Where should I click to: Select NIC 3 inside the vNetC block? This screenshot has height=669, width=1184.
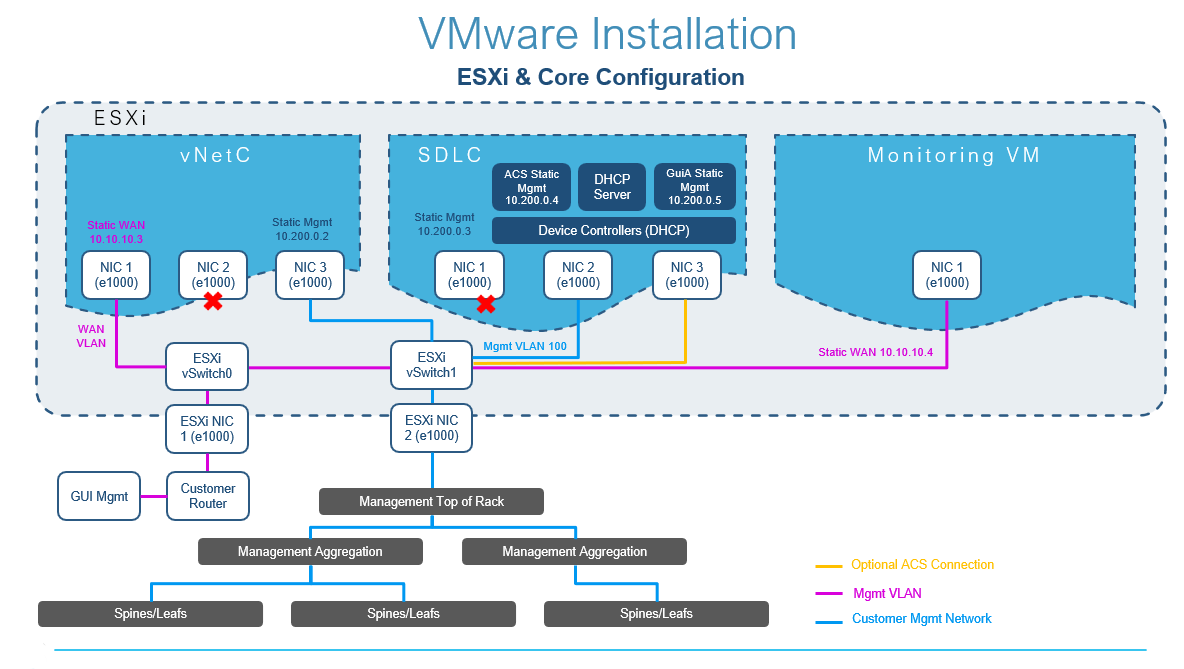(309, 275)
